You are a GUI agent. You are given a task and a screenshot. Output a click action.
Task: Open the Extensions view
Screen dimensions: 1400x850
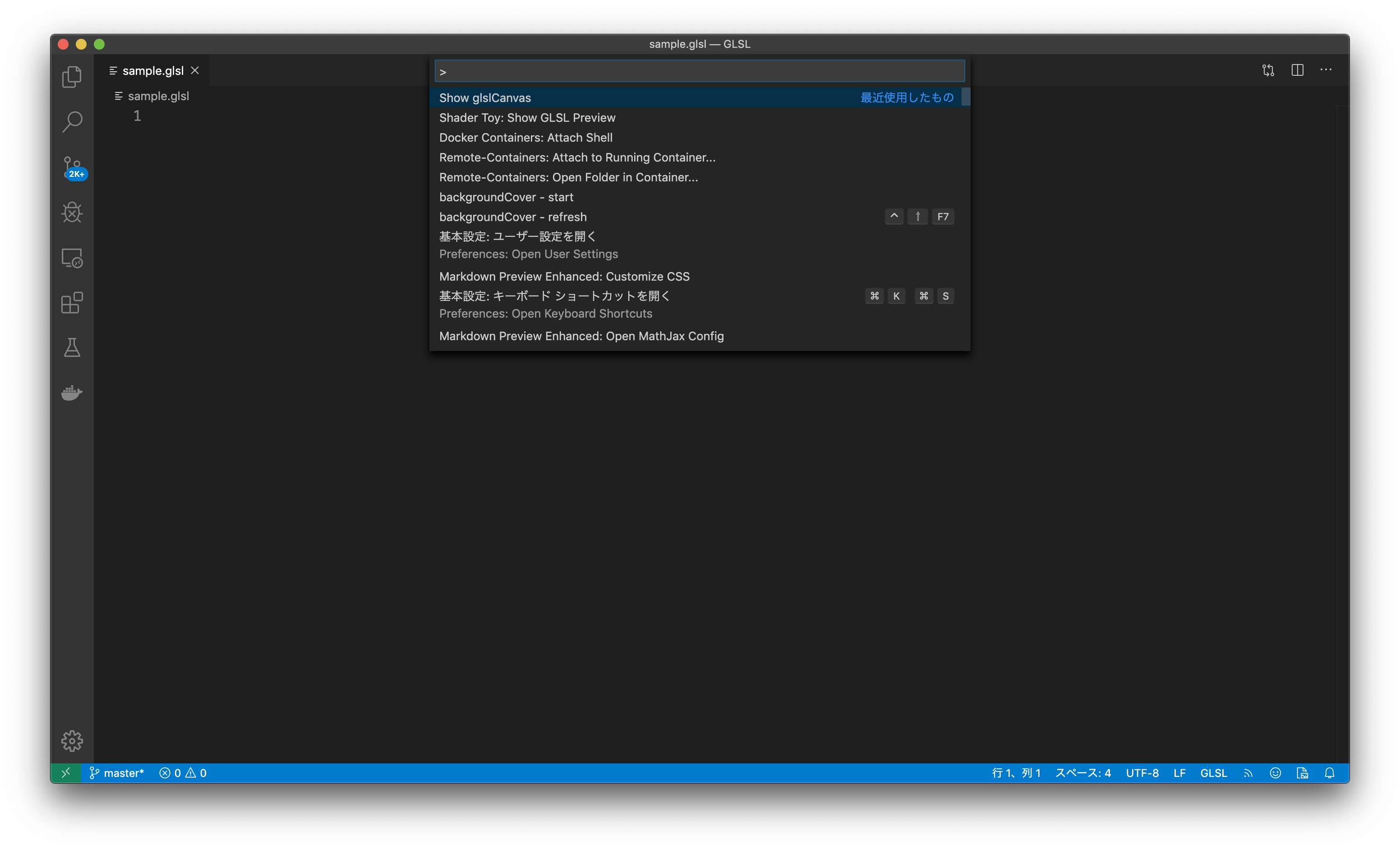[72, 303]
